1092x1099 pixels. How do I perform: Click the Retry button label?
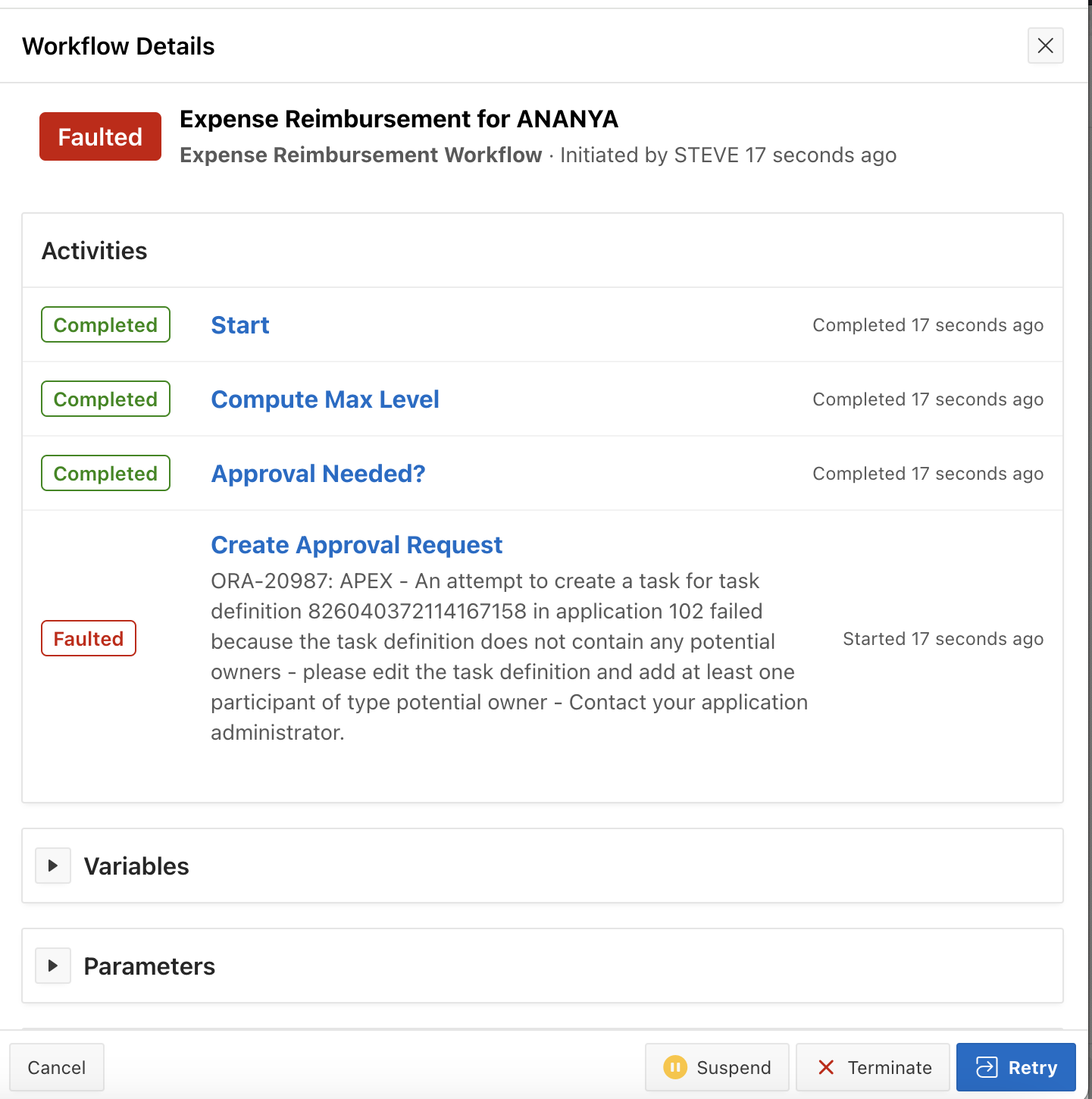1032,1067
